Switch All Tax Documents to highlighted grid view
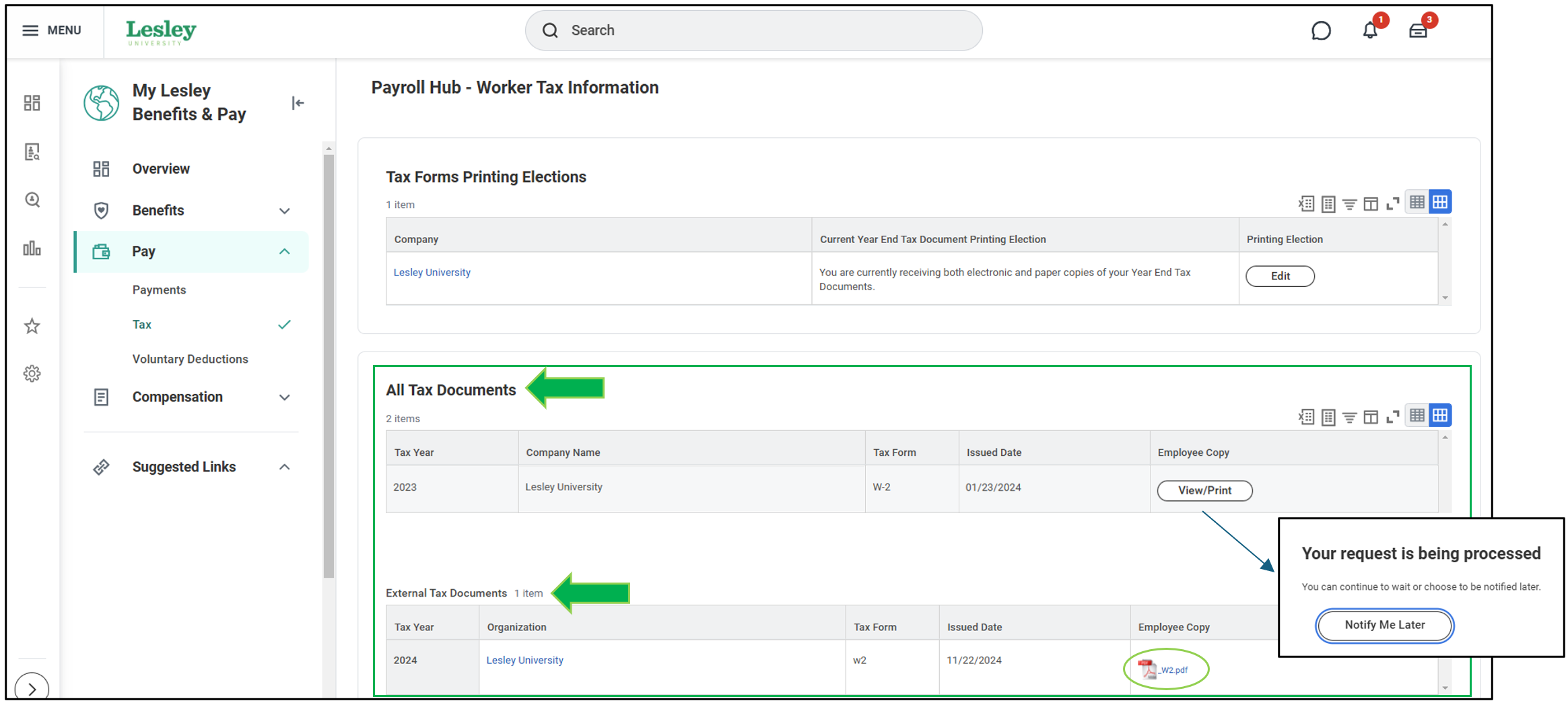The image size is (1568, 703). [x=1440, y=415]
